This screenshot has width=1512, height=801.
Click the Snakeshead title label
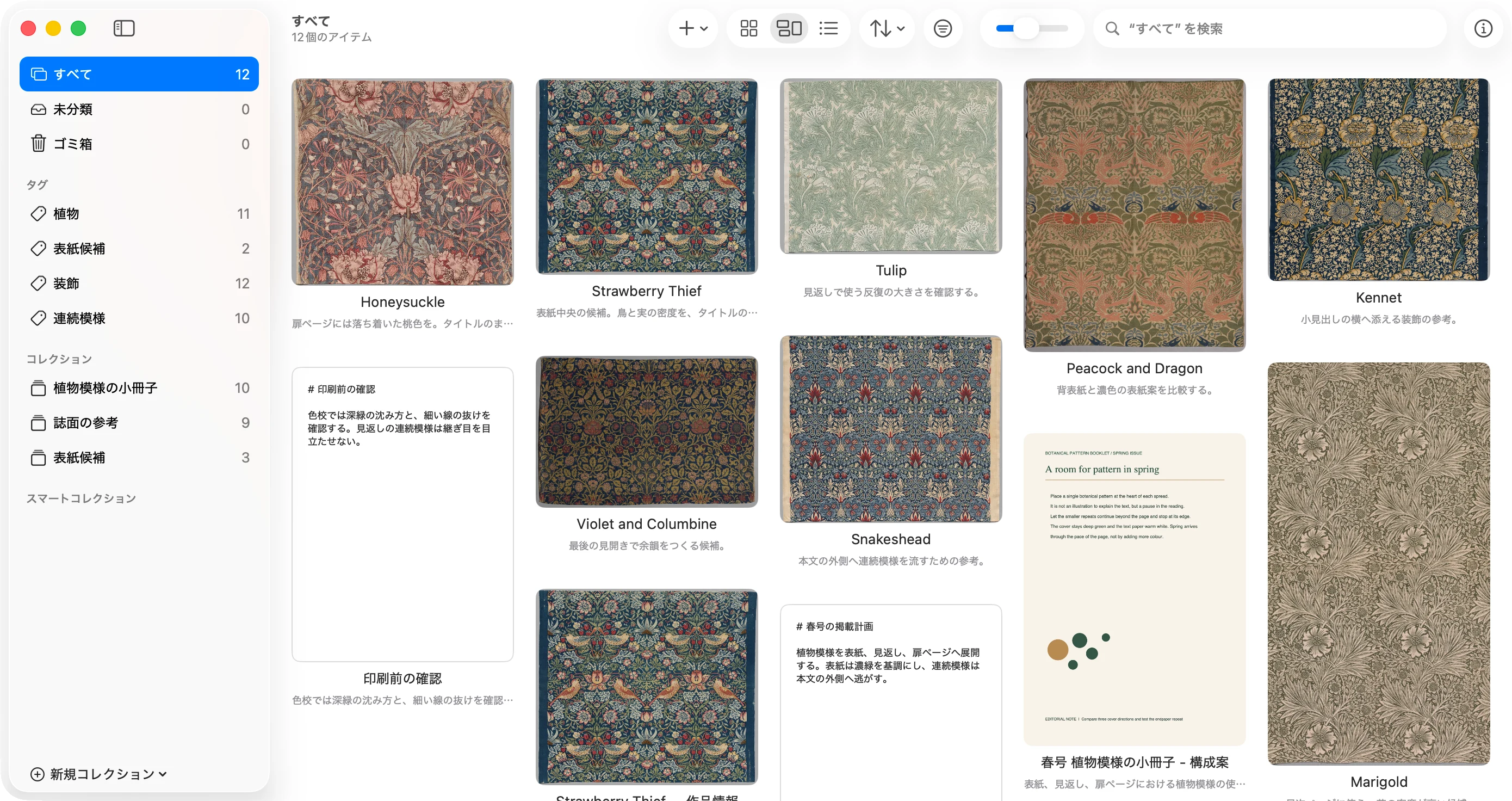[x=890, y=539]
